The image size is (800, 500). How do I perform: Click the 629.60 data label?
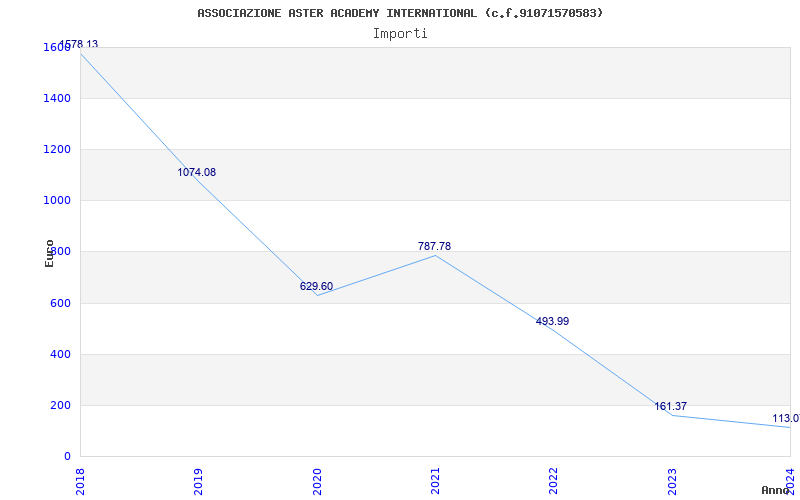point(316,286)
